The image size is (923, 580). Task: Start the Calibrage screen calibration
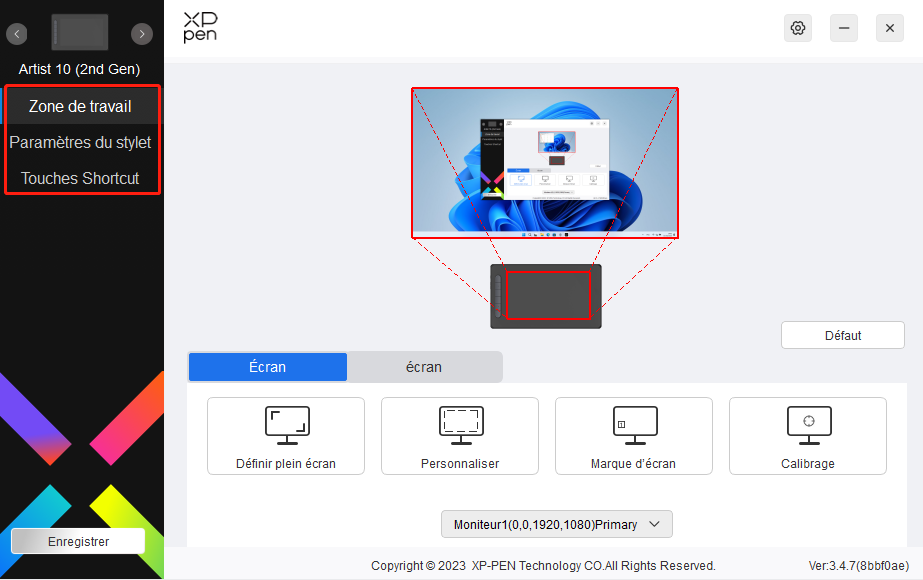click(x=808, y=436)
